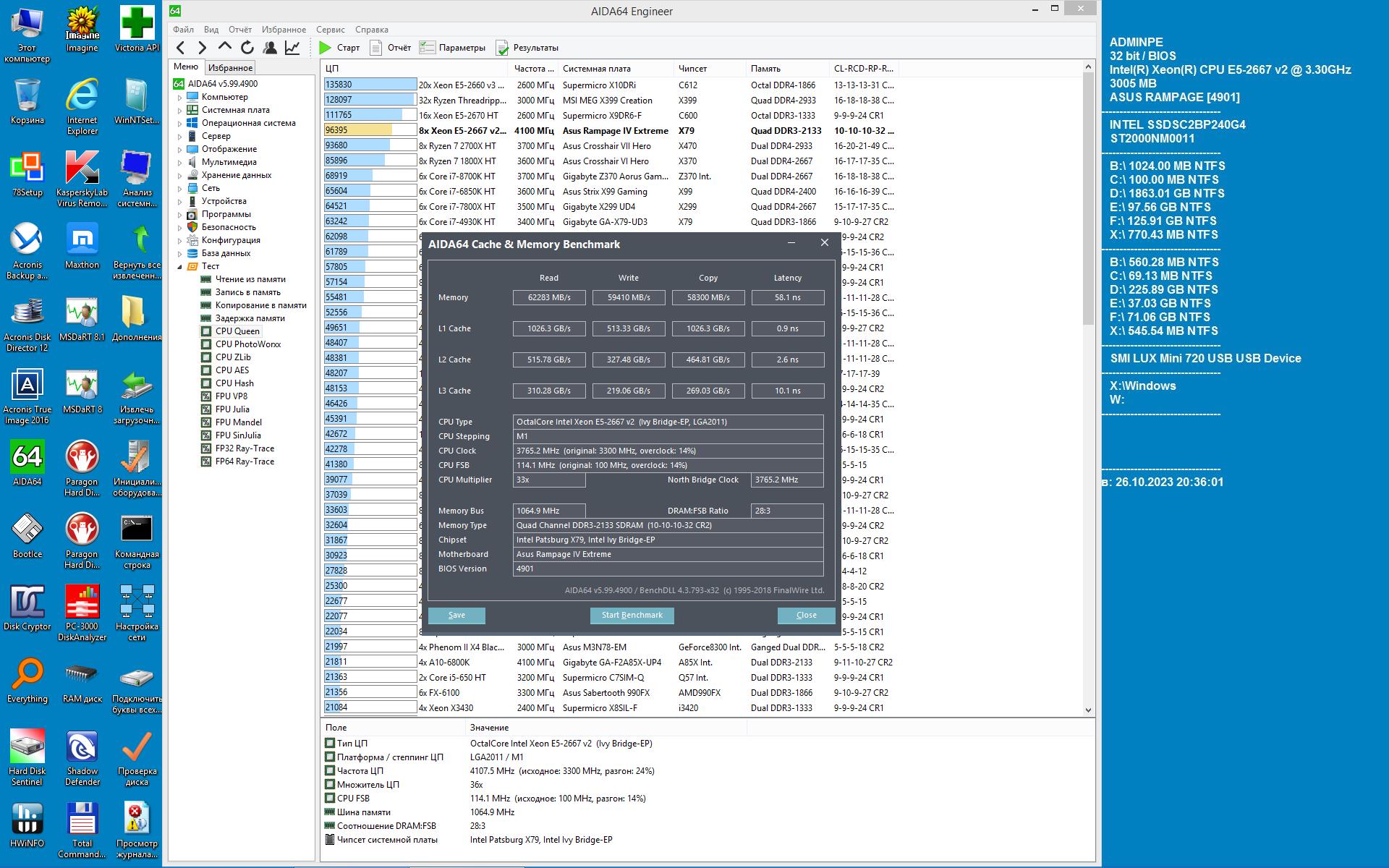Switch to the Избранное tab
This screenshot has height=868, width=1389.
(230, 68)
